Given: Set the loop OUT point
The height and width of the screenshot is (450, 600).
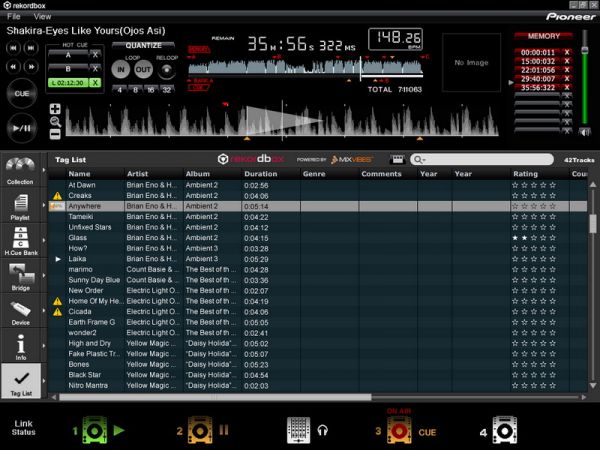Looking at the screenshot, I should click(x=143, y=70).
